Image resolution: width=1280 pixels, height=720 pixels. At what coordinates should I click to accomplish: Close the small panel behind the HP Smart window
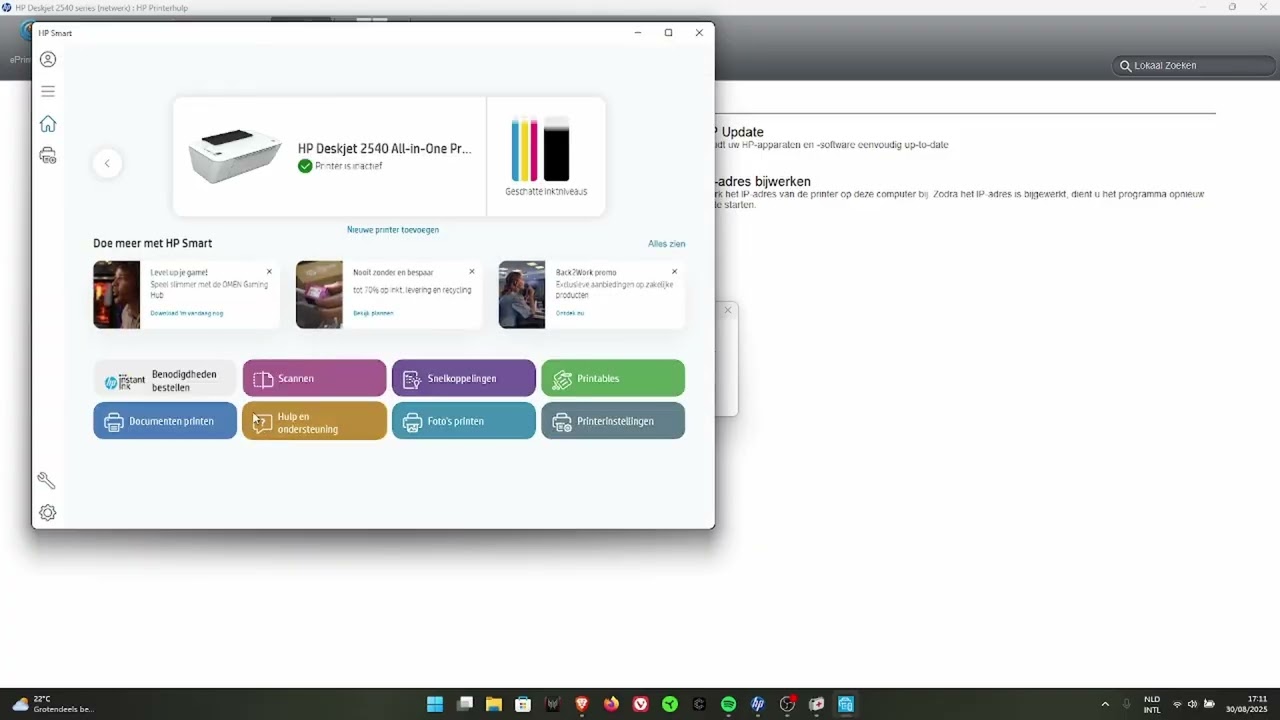pyautogui.click(x=727, y=310)
